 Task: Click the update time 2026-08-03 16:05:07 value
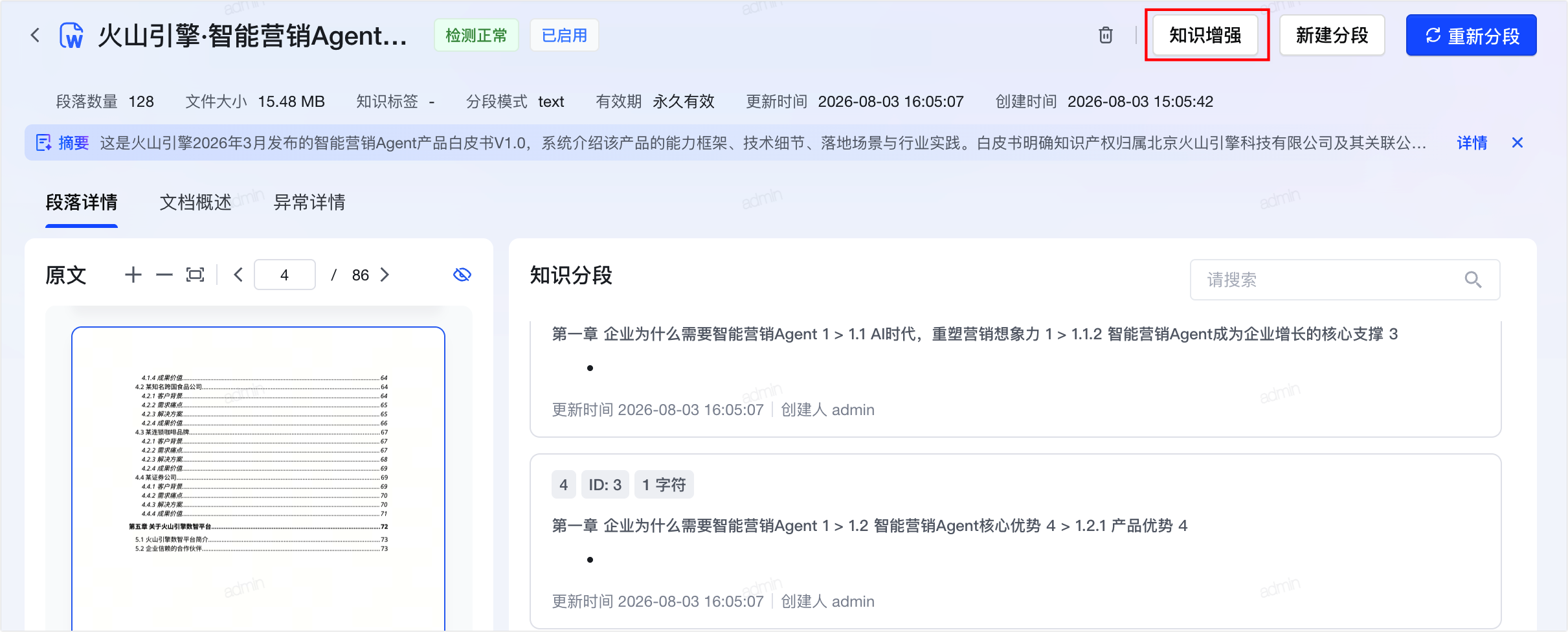[891, 102]
